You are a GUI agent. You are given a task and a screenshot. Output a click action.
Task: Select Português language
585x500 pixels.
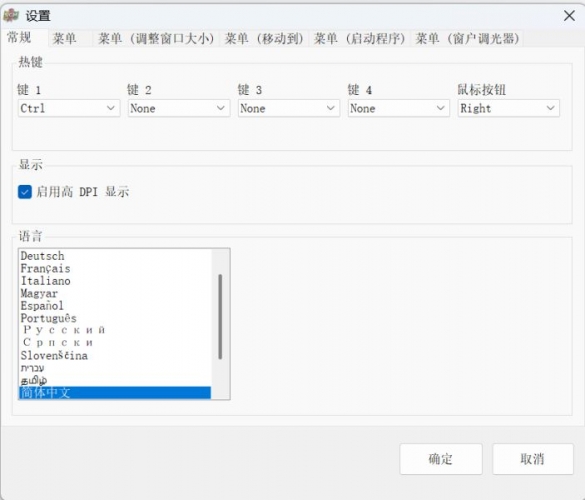pos(115,318)
